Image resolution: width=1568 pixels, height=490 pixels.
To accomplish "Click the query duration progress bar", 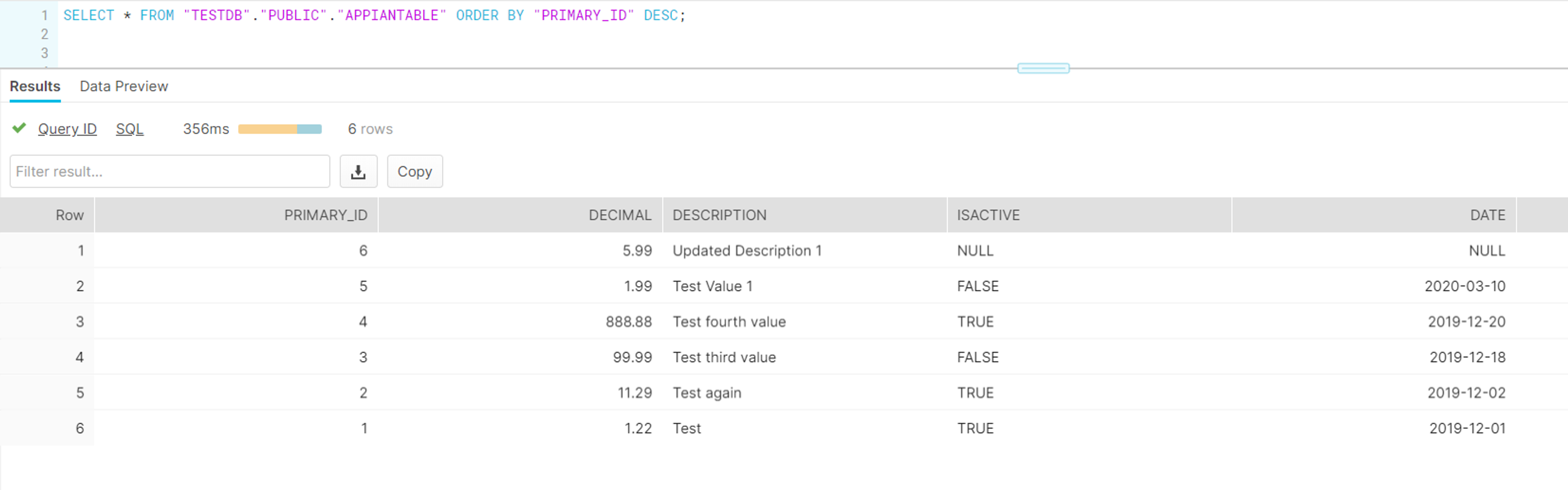I will [x=279, y=129].
